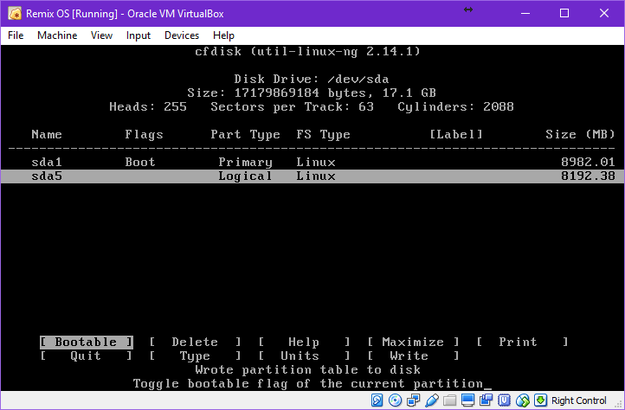Click the Right Control host key label
This screenshot has width=625, height=410.
[579, 400]
